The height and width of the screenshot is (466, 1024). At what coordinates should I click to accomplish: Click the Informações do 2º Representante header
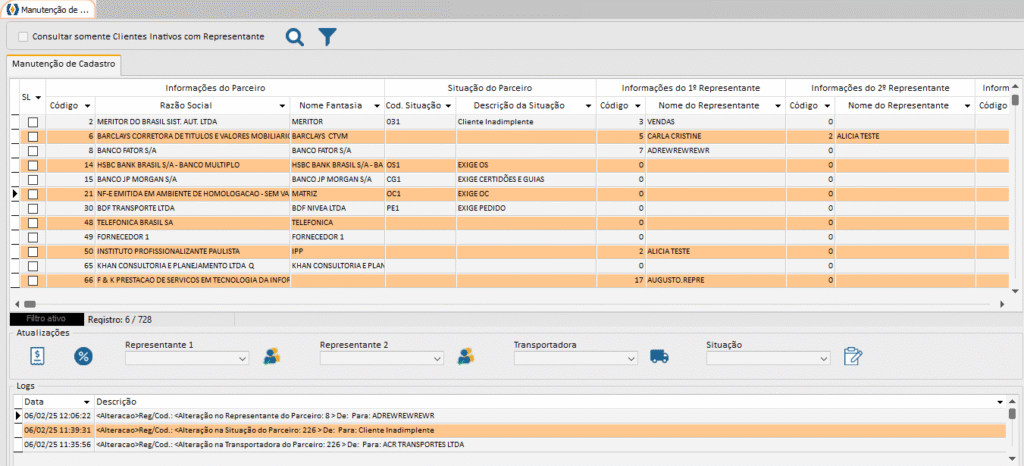(x=880, y=87)
